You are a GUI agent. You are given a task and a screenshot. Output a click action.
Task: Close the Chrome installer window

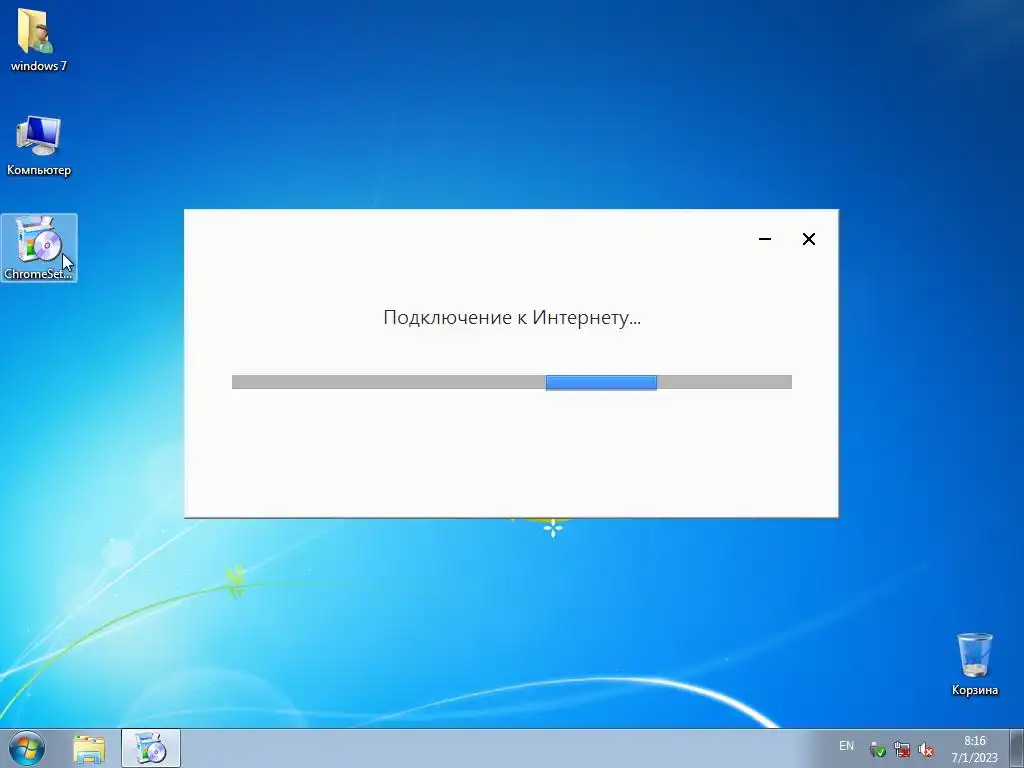pyautogui.click(x=808, y=239)
